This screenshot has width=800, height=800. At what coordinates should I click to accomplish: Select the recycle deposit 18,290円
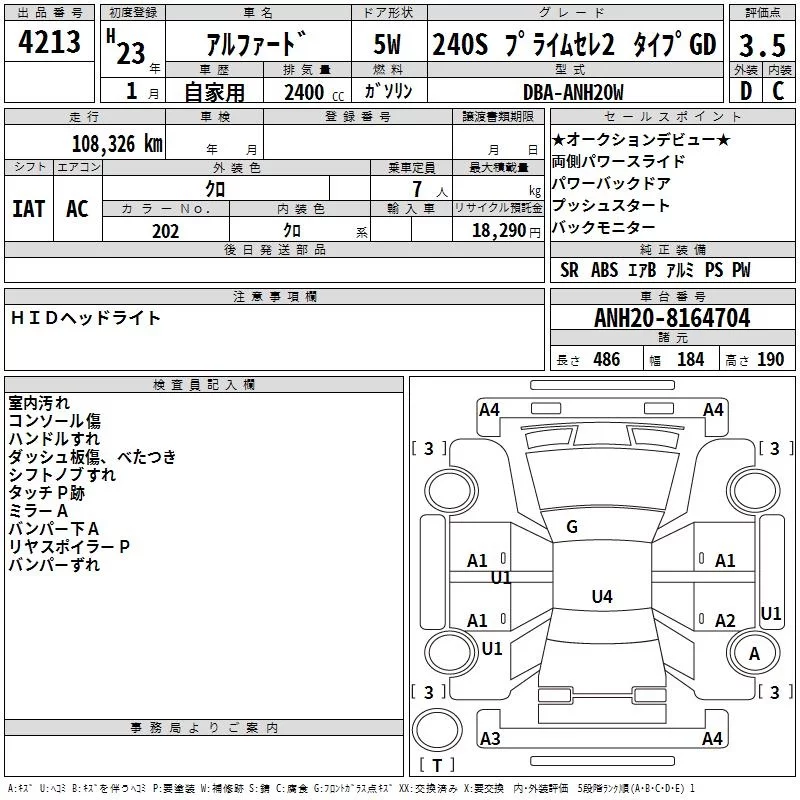506,231
